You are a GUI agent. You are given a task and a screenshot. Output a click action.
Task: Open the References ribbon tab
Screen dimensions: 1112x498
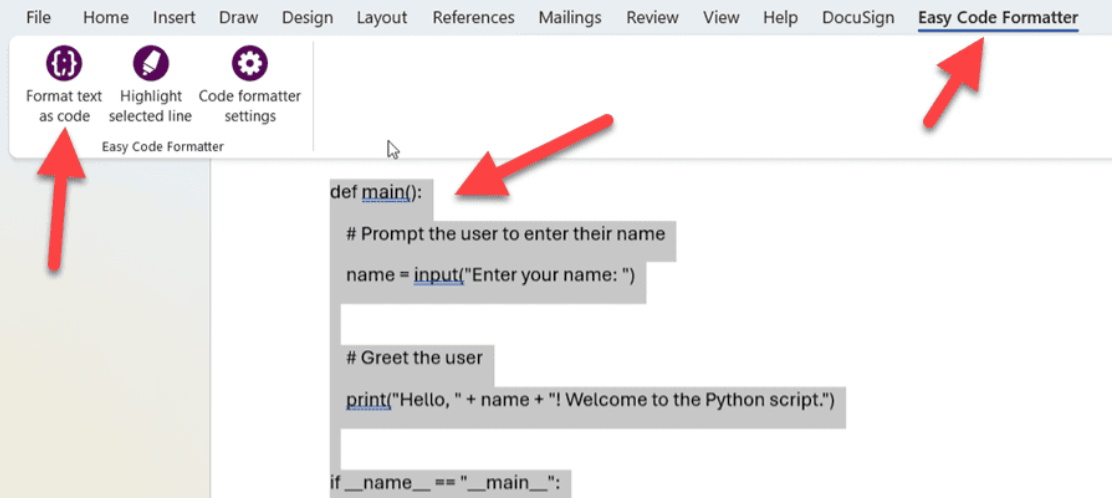(x=473, y=18)
